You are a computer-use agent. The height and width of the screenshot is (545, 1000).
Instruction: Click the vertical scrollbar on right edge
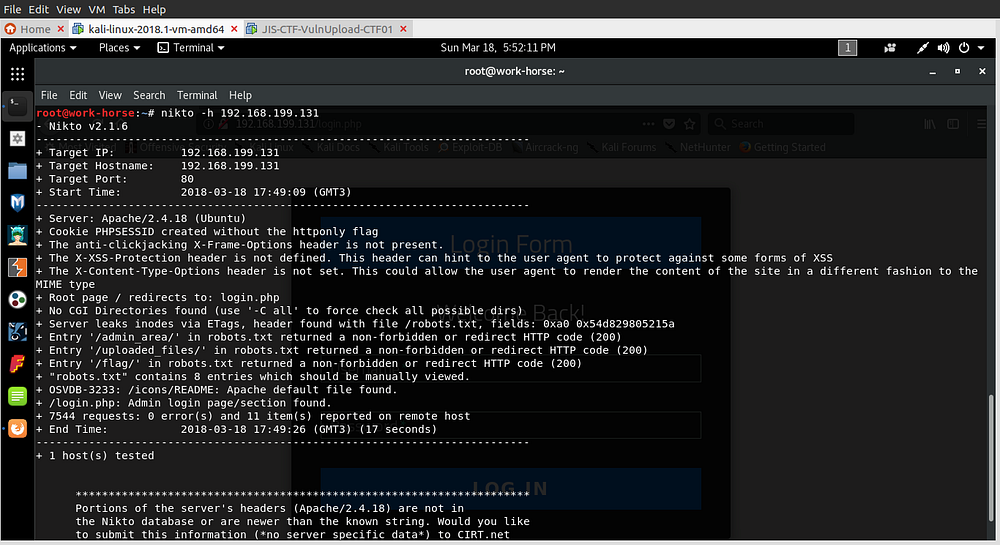pos(992,420)
